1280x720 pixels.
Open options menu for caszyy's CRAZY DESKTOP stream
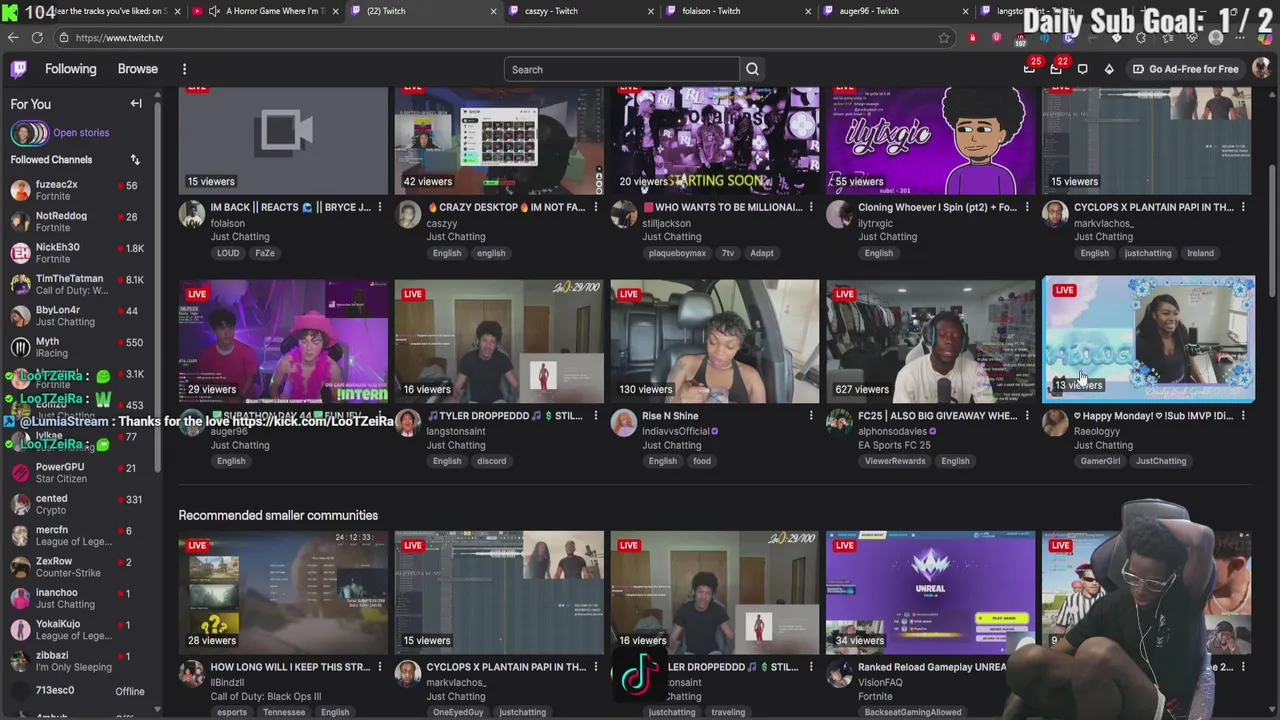(595, 207)
